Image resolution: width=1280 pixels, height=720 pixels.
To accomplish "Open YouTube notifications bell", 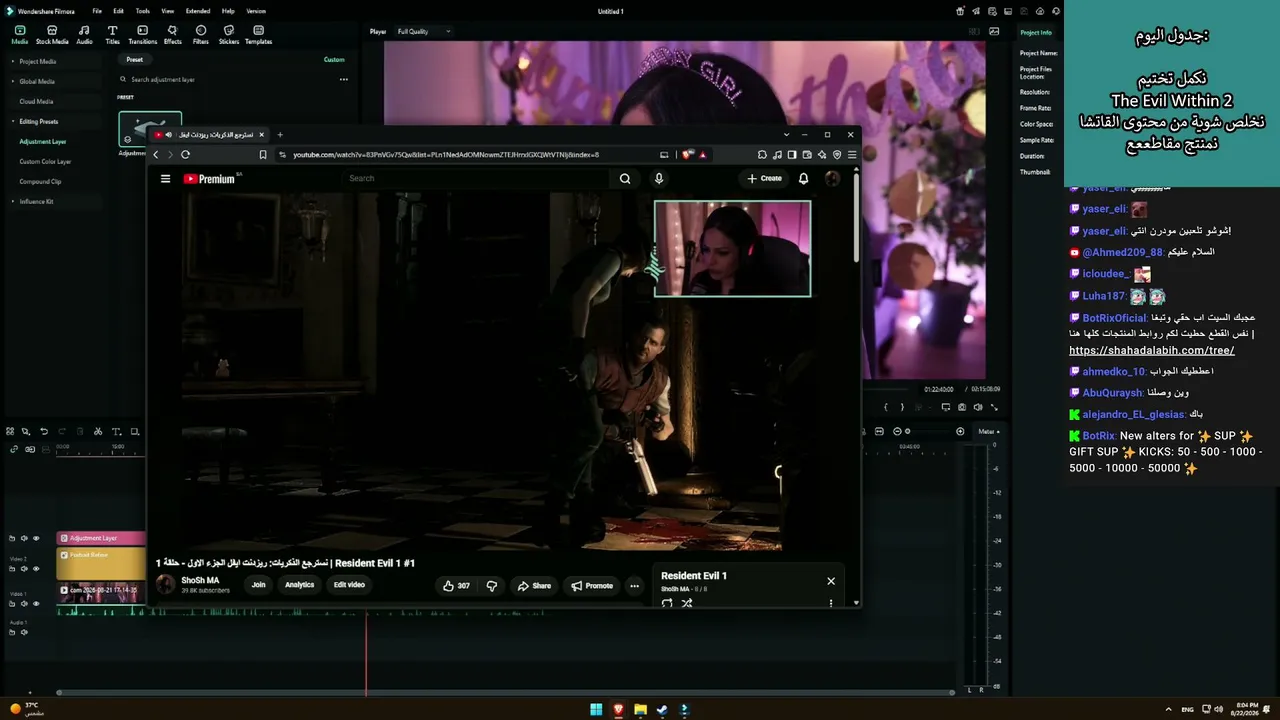I will pyautogui.click(x=803, y=179).
